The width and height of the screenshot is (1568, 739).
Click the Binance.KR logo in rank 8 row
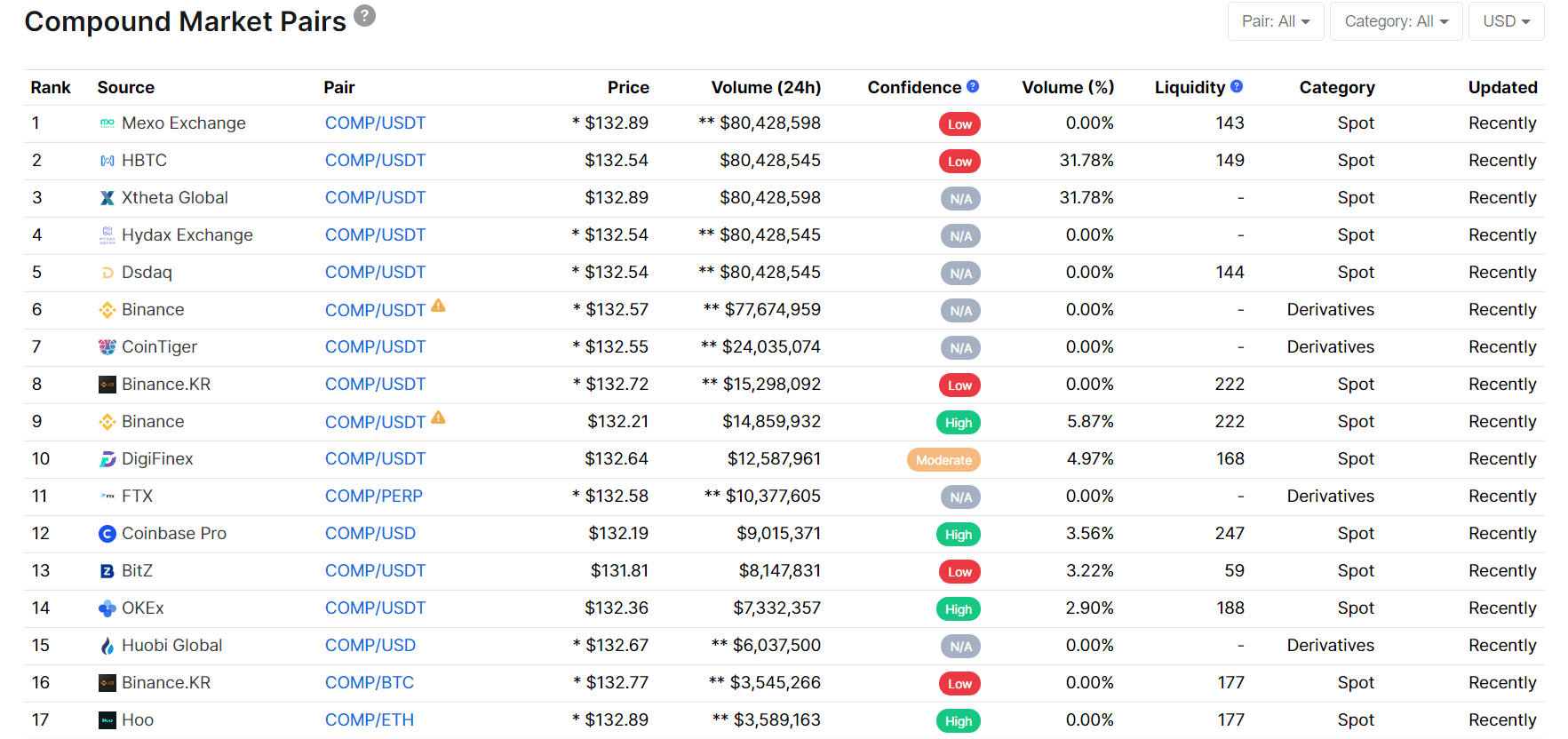tap(107, 385)
